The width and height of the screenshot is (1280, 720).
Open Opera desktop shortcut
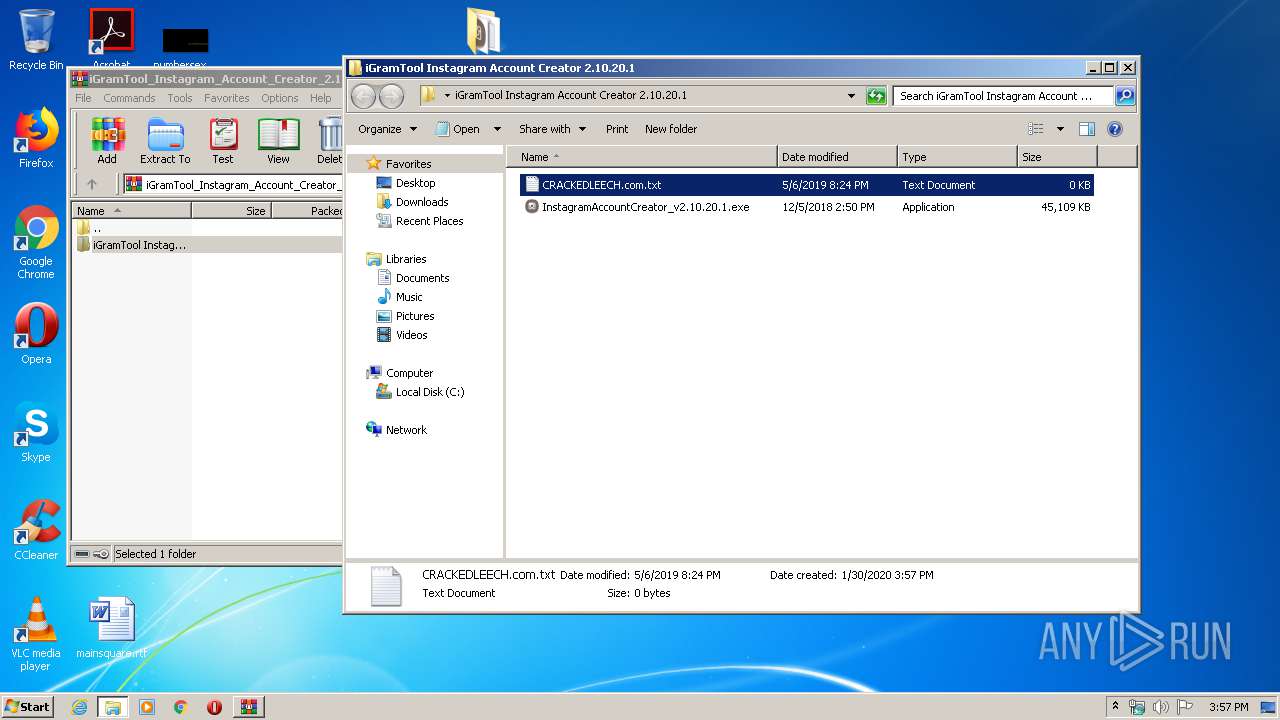[x=36, y=334]
